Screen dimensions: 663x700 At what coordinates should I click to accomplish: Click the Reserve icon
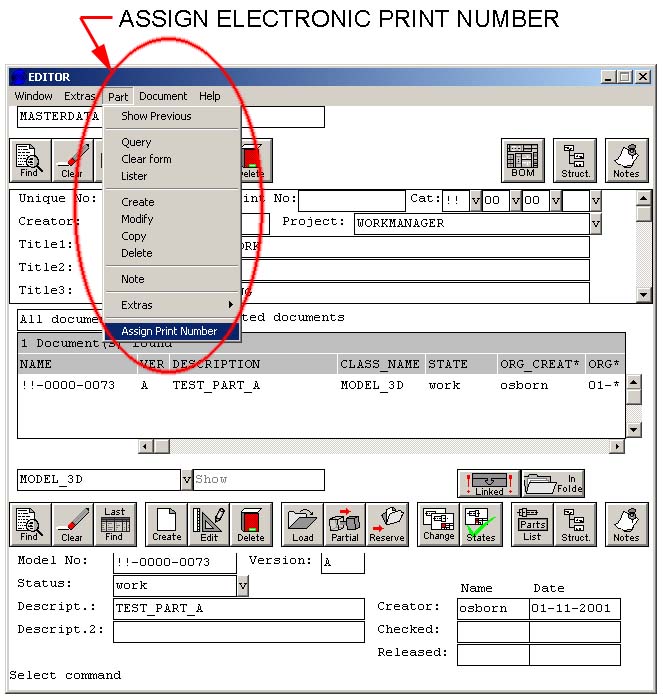[387, 524]
